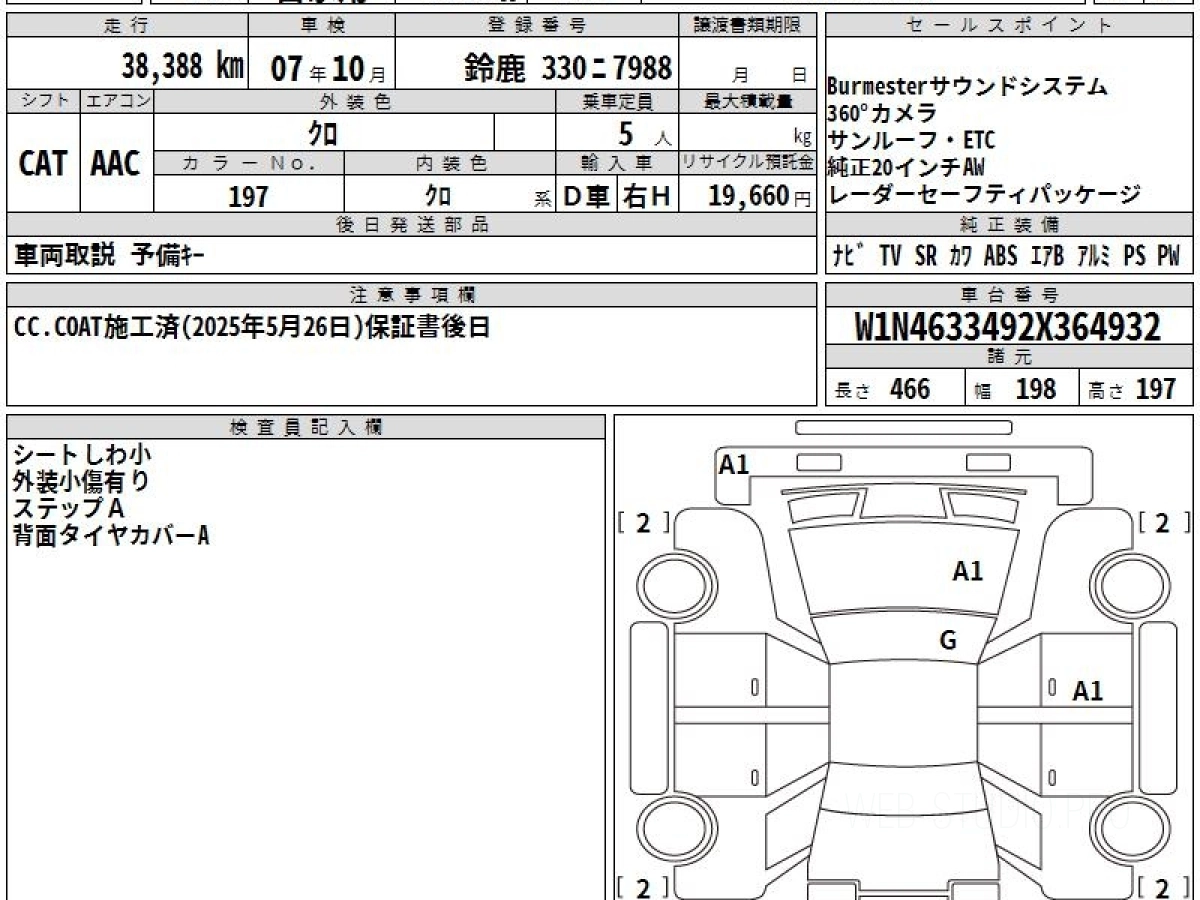Viewport: 1200px width, 900px height.
Task: Click the 最大積載量 header
Action: click(748, 101)
